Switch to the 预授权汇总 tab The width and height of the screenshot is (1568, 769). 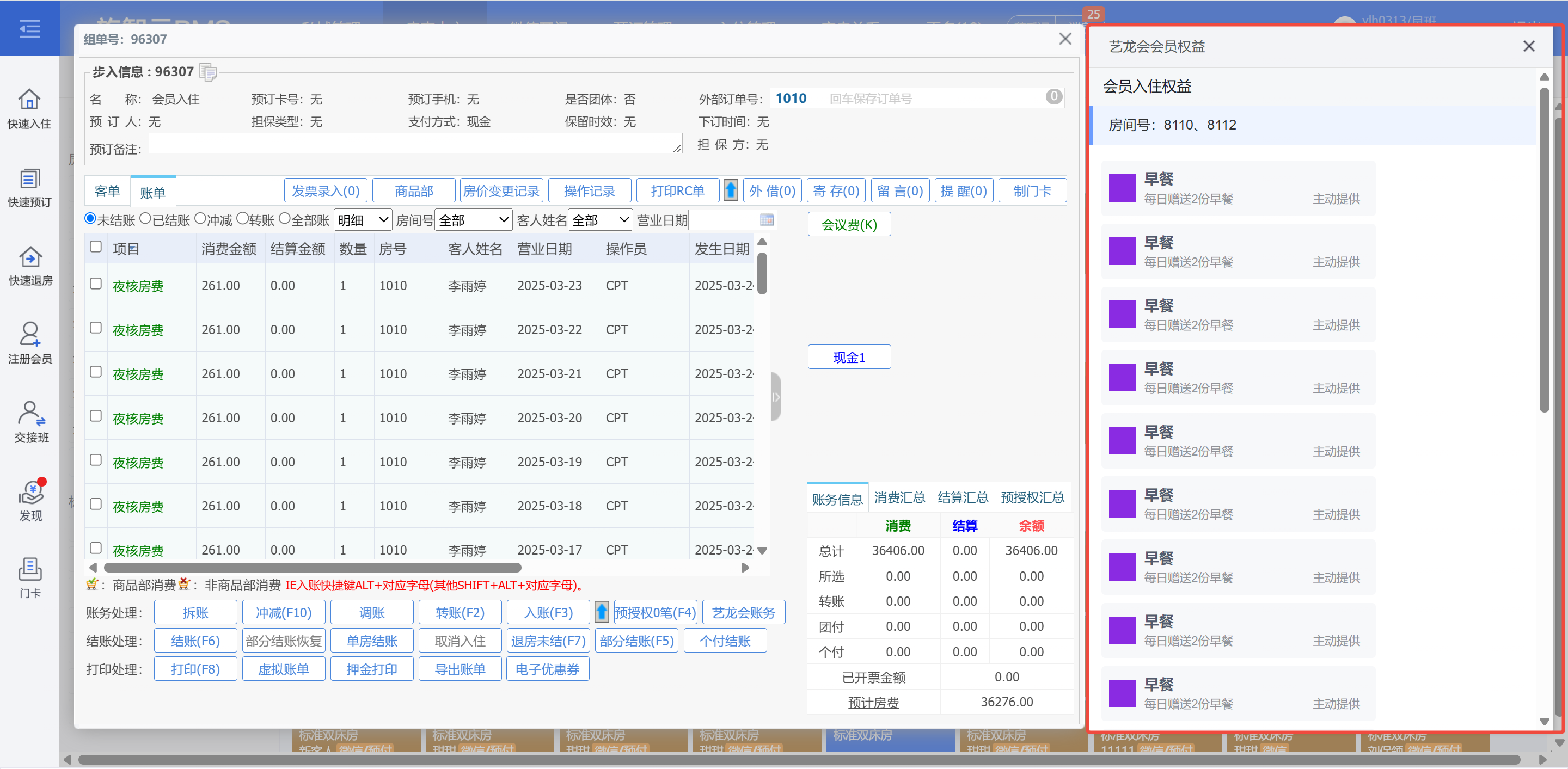(1032, 497)
